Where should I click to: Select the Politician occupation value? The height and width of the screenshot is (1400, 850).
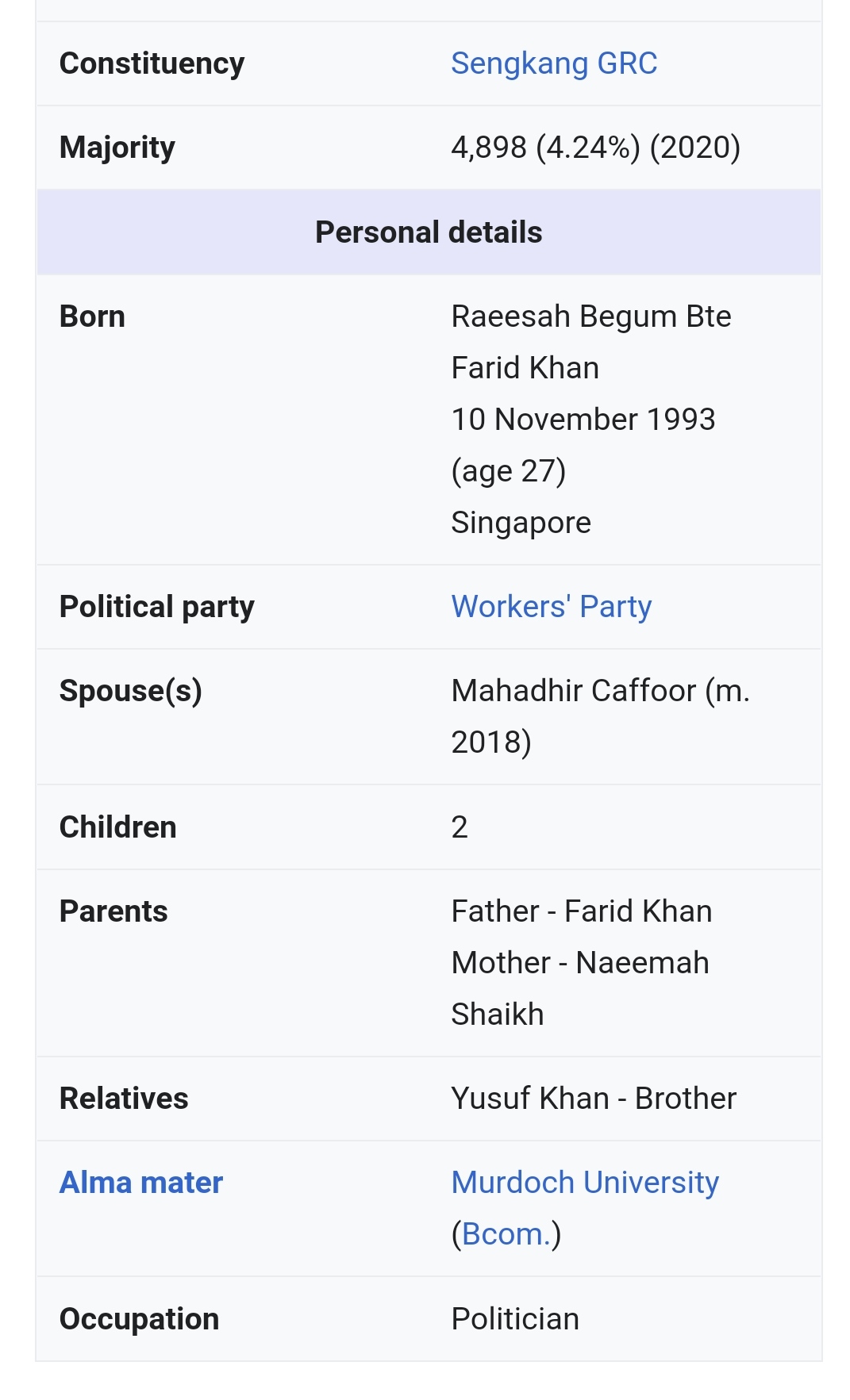[515, 1319]
